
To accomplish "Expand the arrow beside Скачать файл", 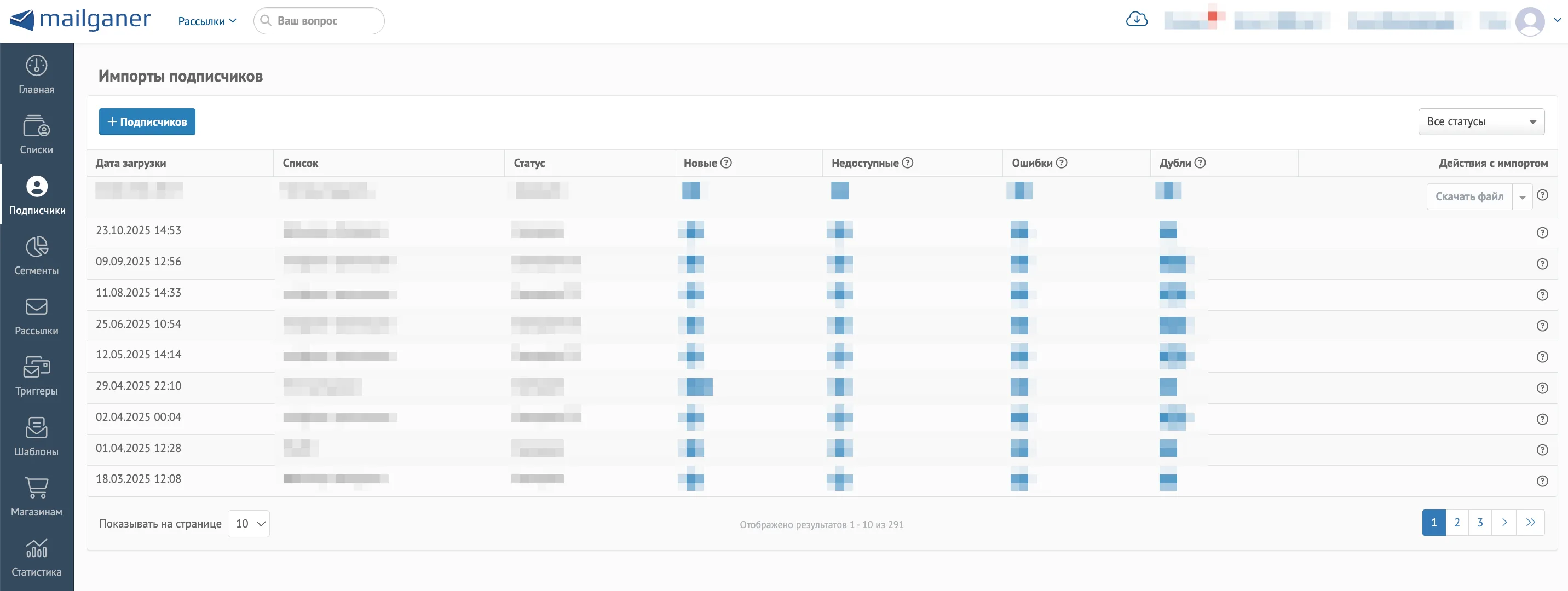I will [1522, 196].
